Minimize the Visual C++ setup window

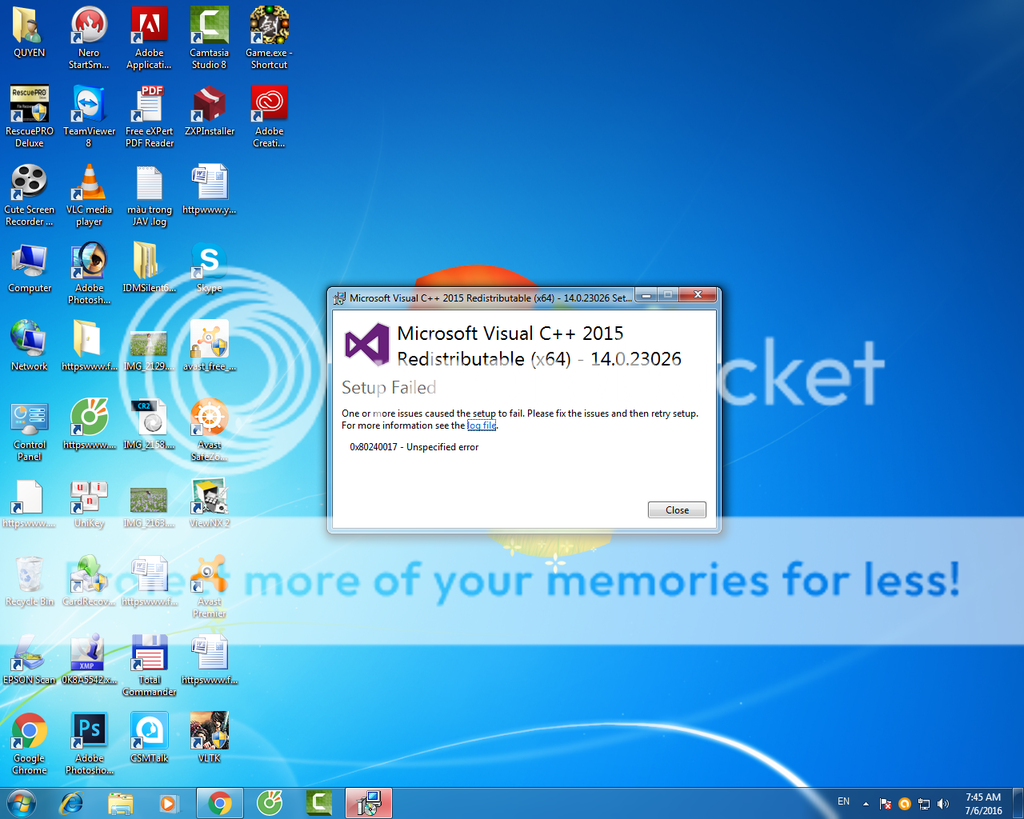coord(646,295)
